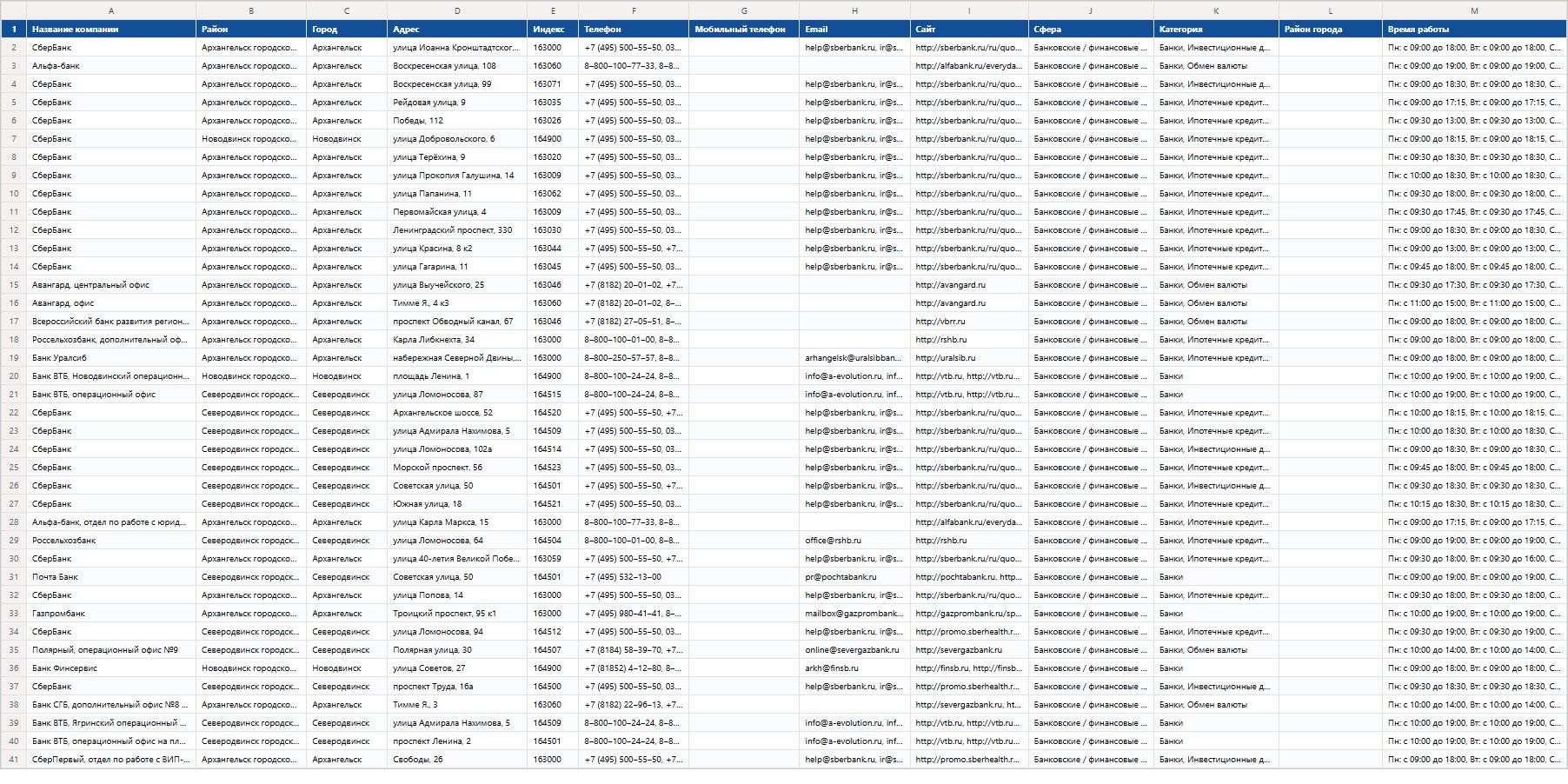Click address 'Победы, 112'
The height and width of the screenshot is (784, 1568).
457,121
